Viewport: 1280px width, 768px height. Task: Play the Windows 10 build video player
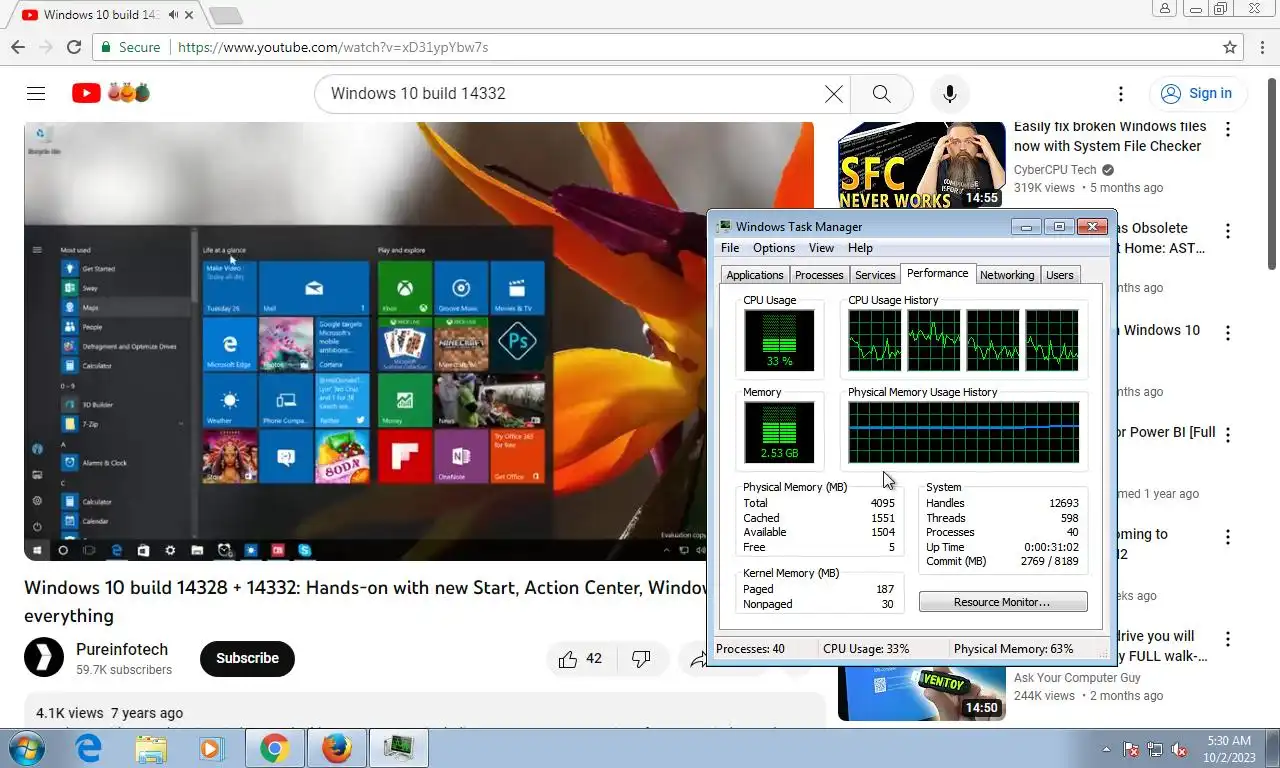tap(419, 341)
